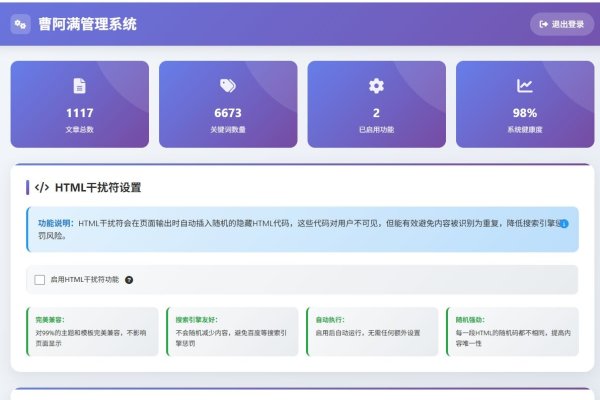Click the 随机强劲 feature card
The image size is (600, 400).
pyautogui.click(x=512, y=331)
